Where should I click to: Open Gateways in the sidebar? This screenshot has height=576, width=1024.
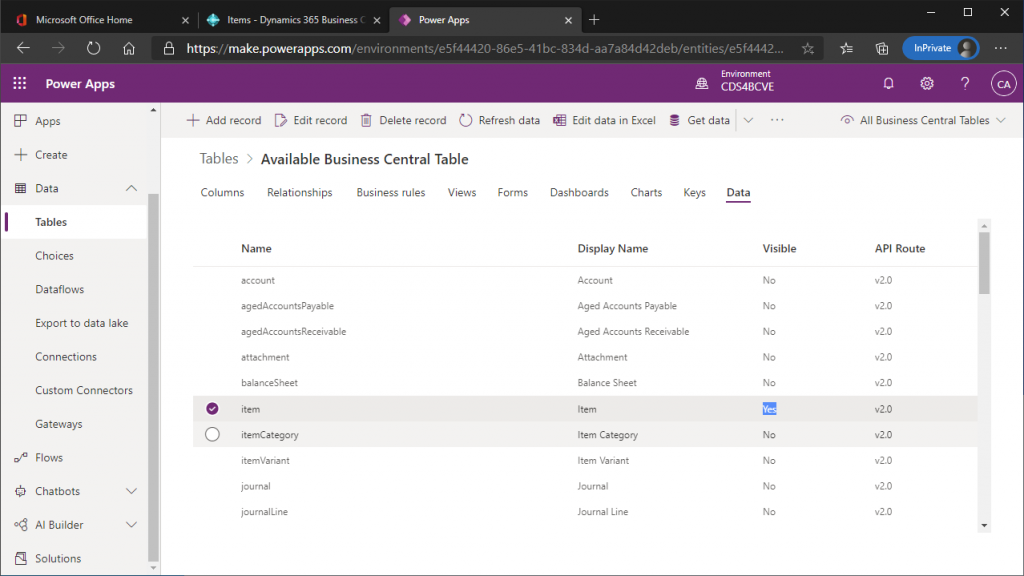pyautogui.click(x=59, y=424)
